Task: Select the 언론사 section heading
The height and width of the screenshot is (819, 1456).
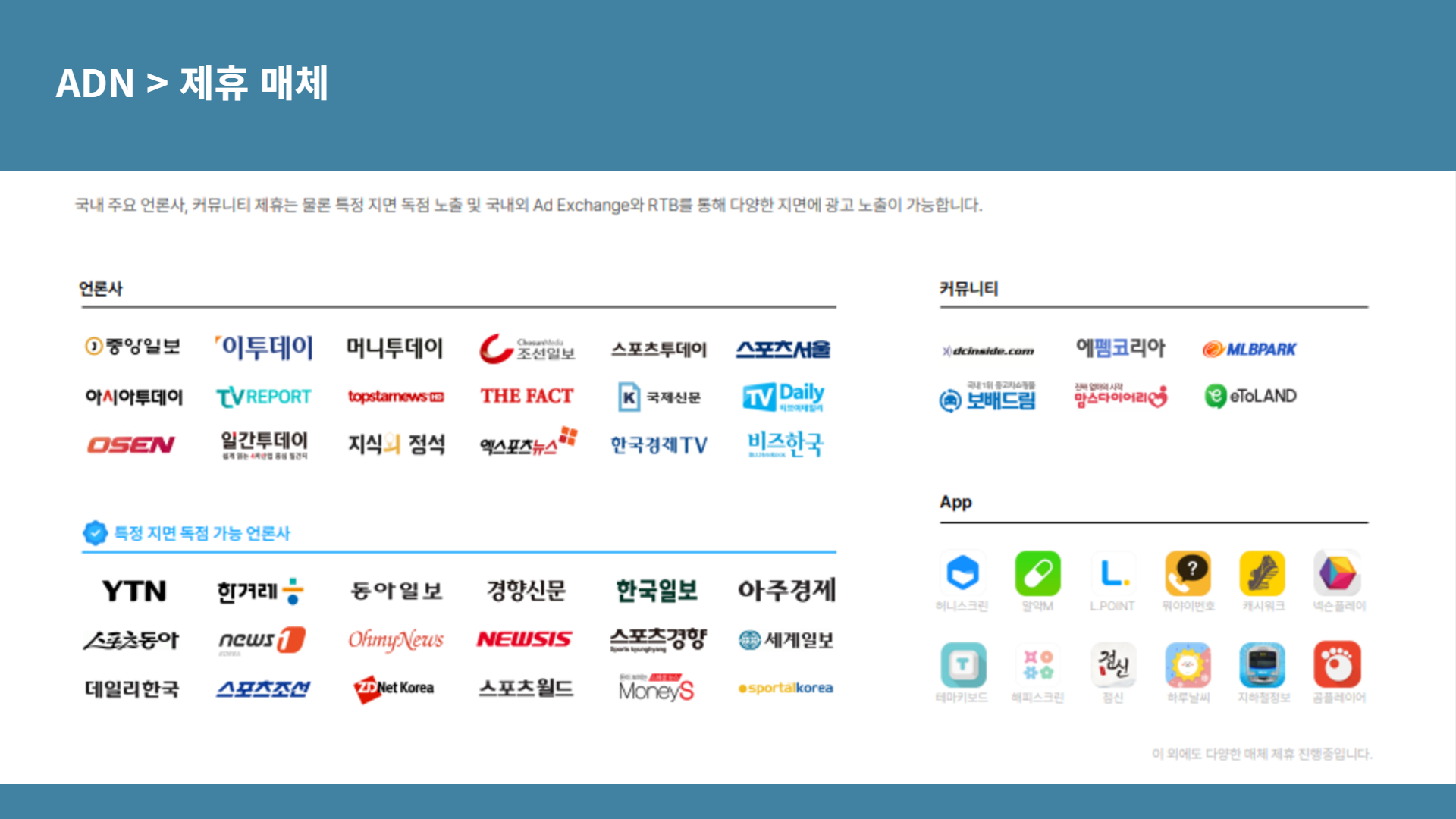Action: tap(101, 288)
